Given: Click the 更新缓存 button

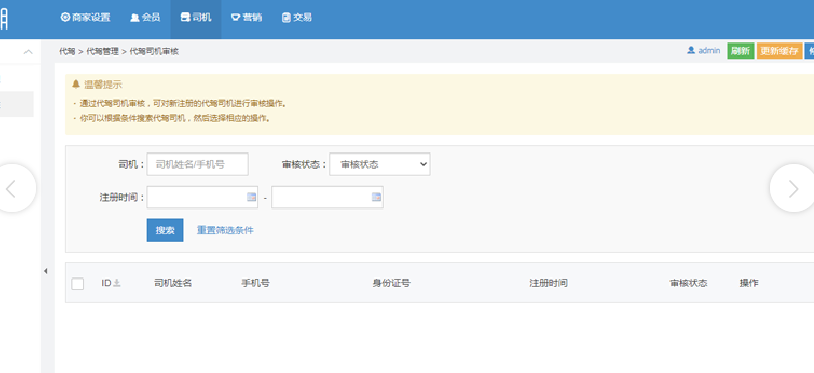Looking at the screenshot, I should coord(780,51).
